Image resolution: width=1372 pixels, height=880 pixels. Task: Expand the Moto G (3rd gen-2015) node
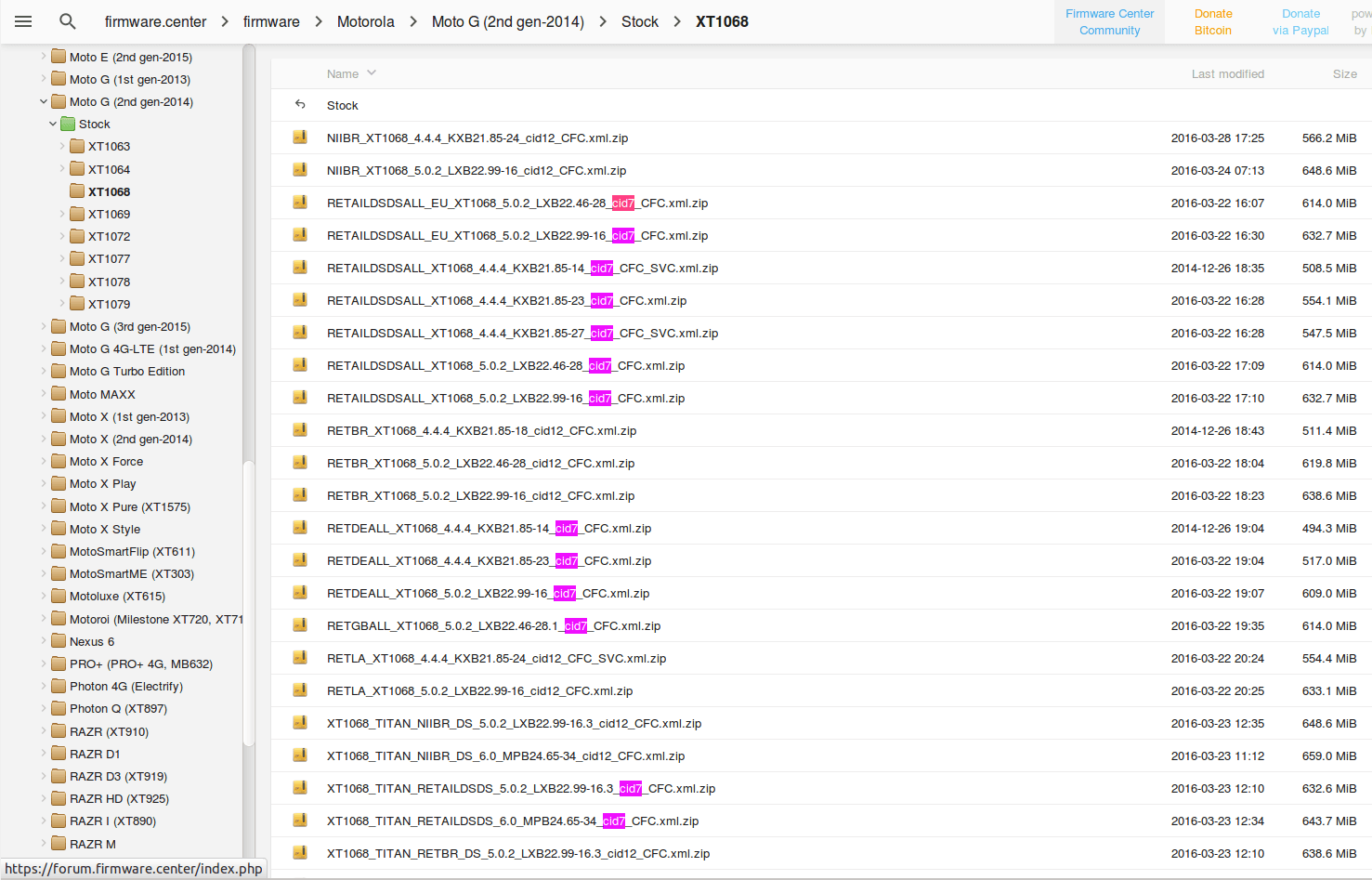(x=43, y=326)
